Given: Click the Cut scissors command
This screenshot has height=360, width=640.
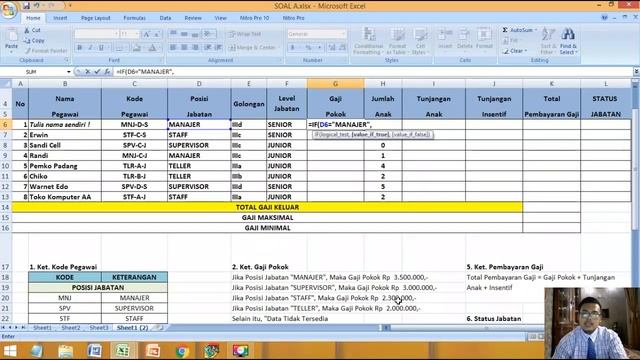Looking at the screenshot, I should 33,30.
